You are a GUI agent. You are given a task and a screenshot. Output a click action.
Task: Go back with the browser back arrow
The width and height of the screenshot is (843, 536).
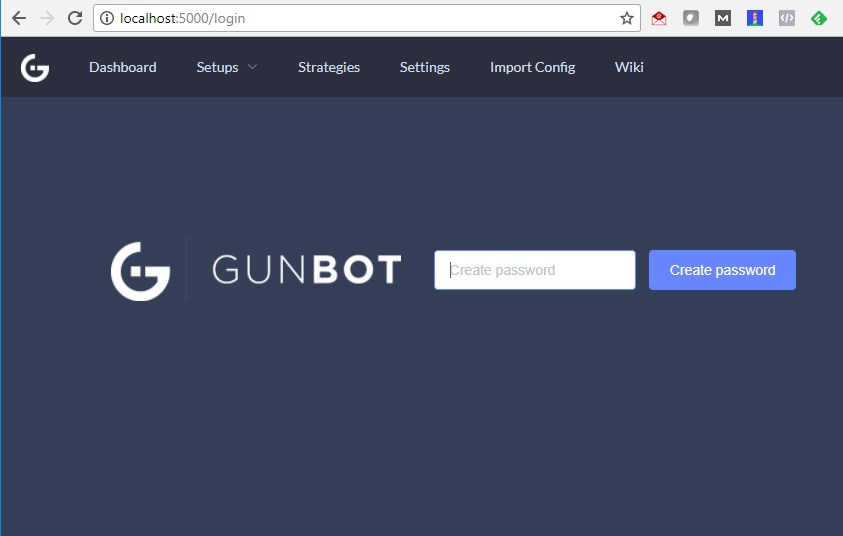(19, 18)
